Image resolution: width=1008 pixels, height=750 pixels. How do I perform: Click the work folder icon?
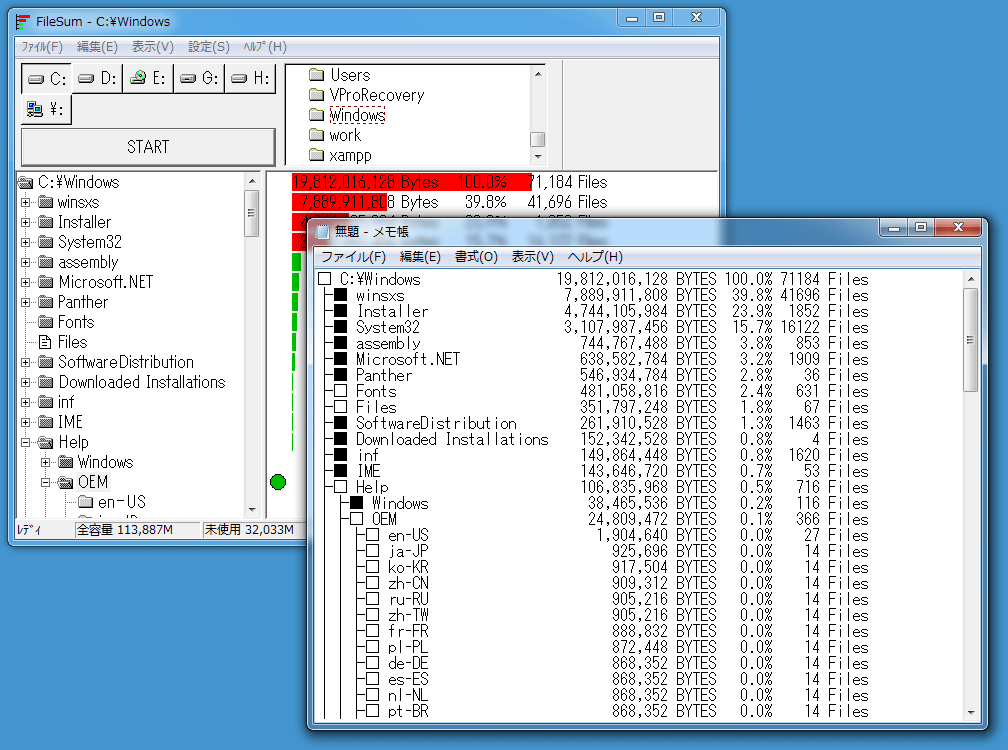316,135
